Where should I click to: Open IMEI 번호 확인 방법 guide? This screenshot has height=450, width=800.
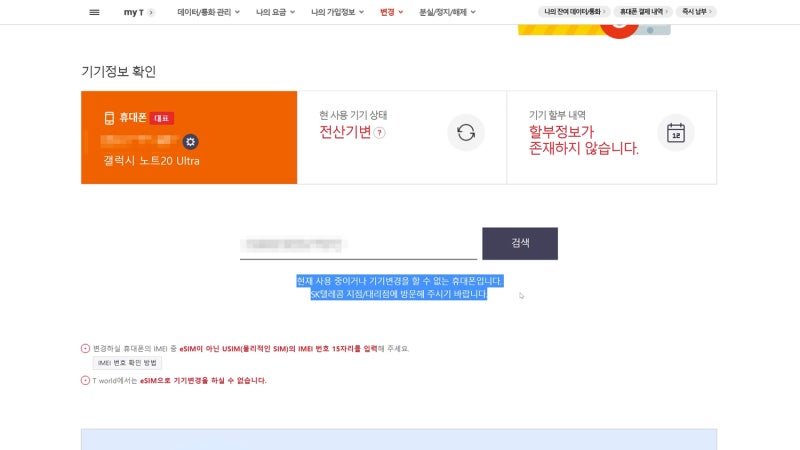coord(127,363)
